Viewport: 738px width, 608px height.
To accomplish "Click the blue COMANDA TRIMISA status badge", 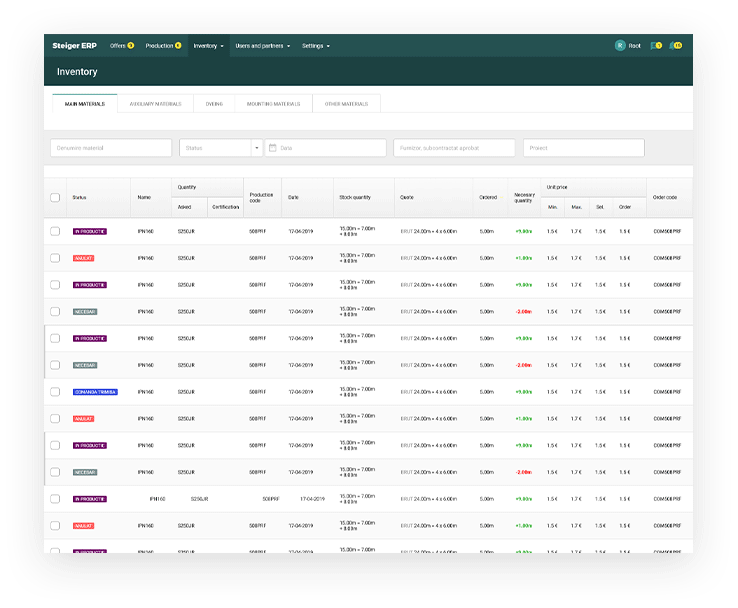I will coord(95,392).
